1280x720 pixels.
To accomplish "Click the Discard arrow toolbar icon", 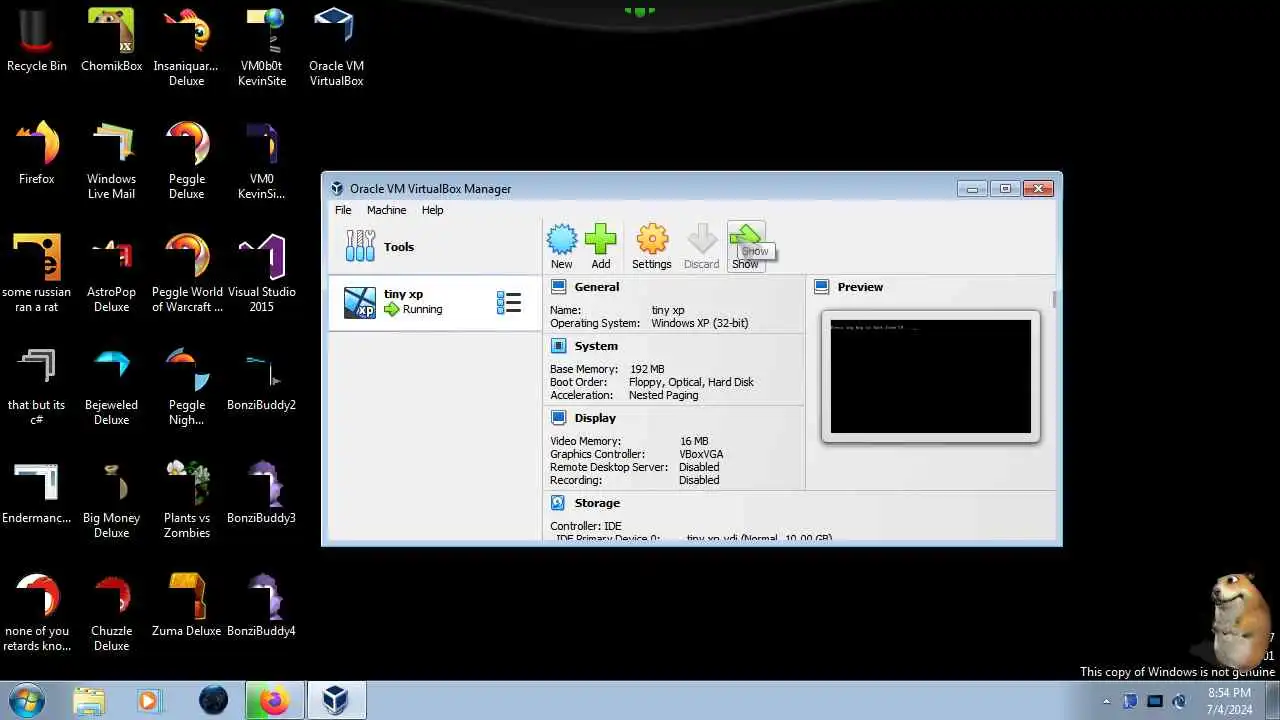I will 701,246.
